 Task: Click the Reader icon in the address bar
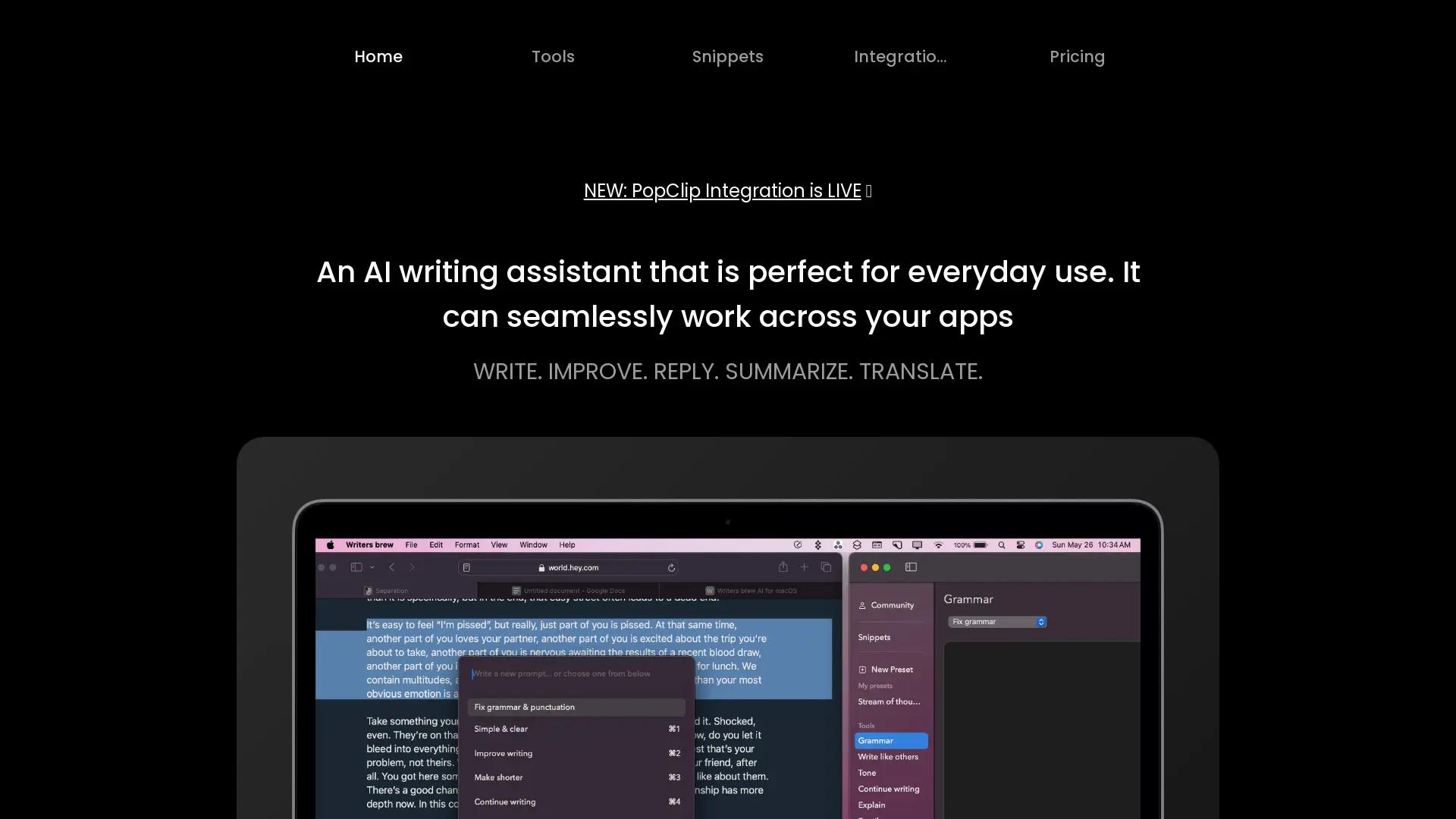coord(466,566)
